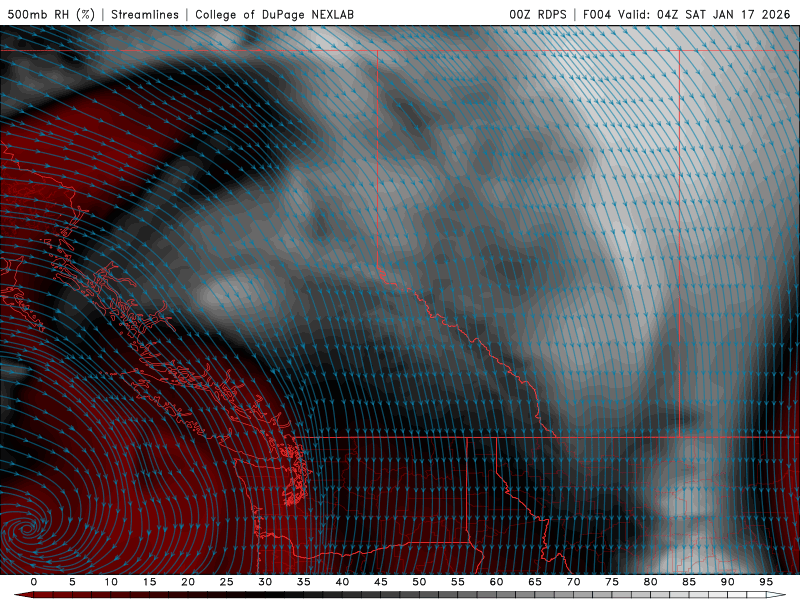
Task: Click 'College of DuPage NEXLAB' text
Action: coord(274,14)
